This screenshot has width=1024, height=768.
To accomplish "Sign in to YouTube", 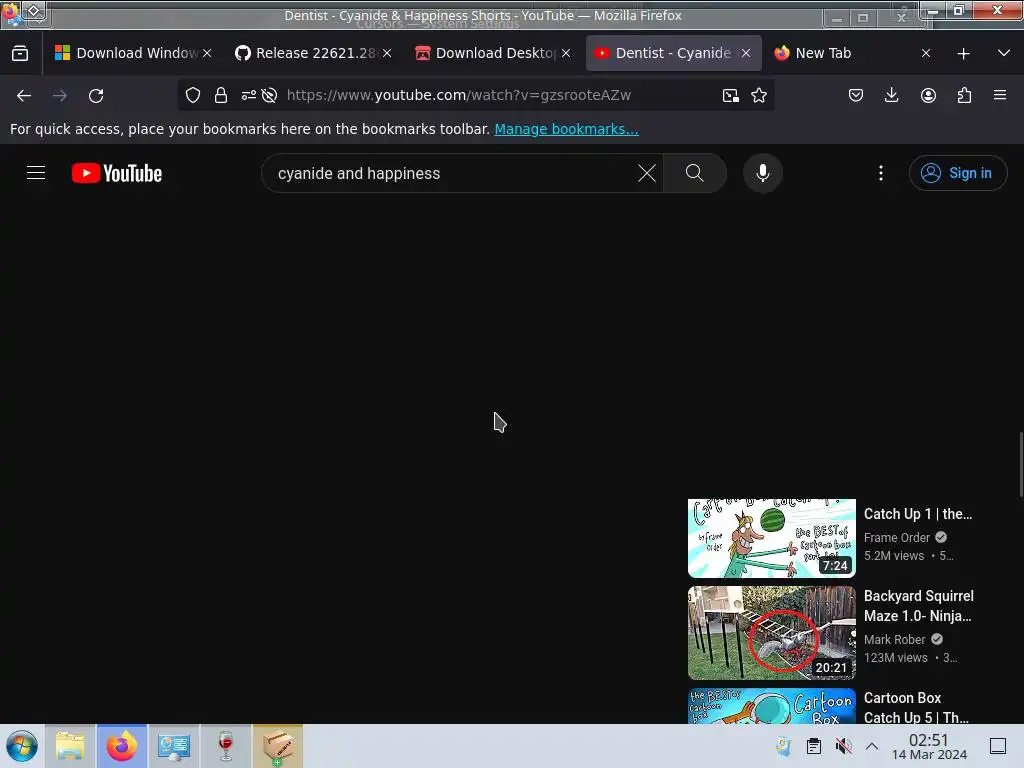I will (x=957, y=173).
